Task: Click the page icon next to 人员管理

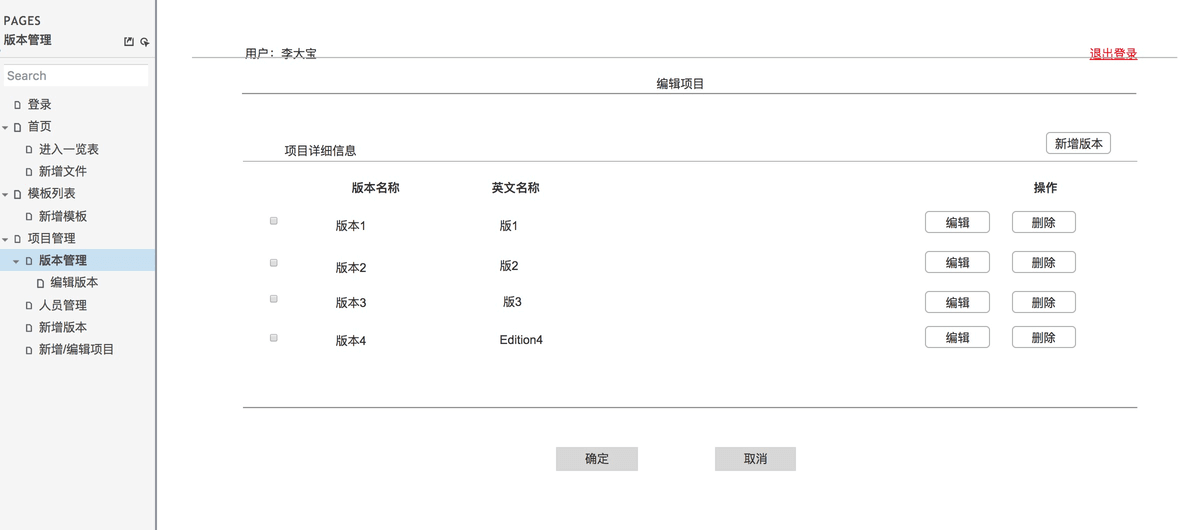Action: point(29,306)
